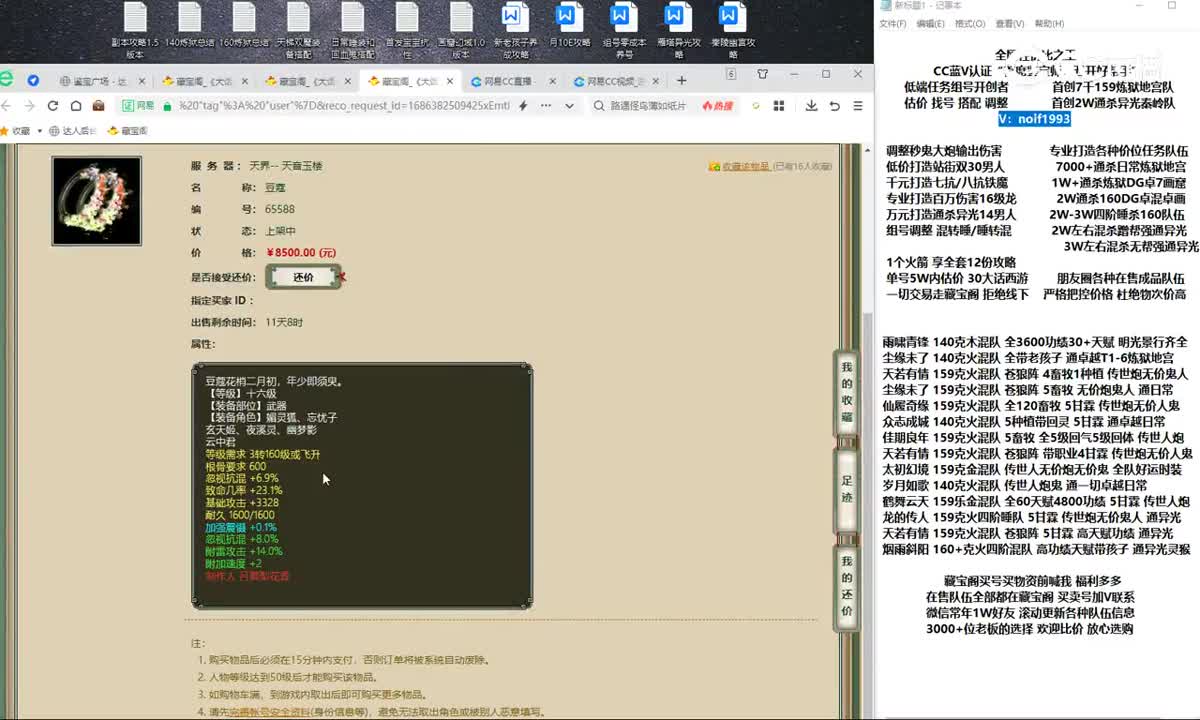Image resolution: width=1200 pixels, height=720 pixels.
Task: Open the 画壁幻域1.0版本 desktop file
Action: tap(460, 30)
